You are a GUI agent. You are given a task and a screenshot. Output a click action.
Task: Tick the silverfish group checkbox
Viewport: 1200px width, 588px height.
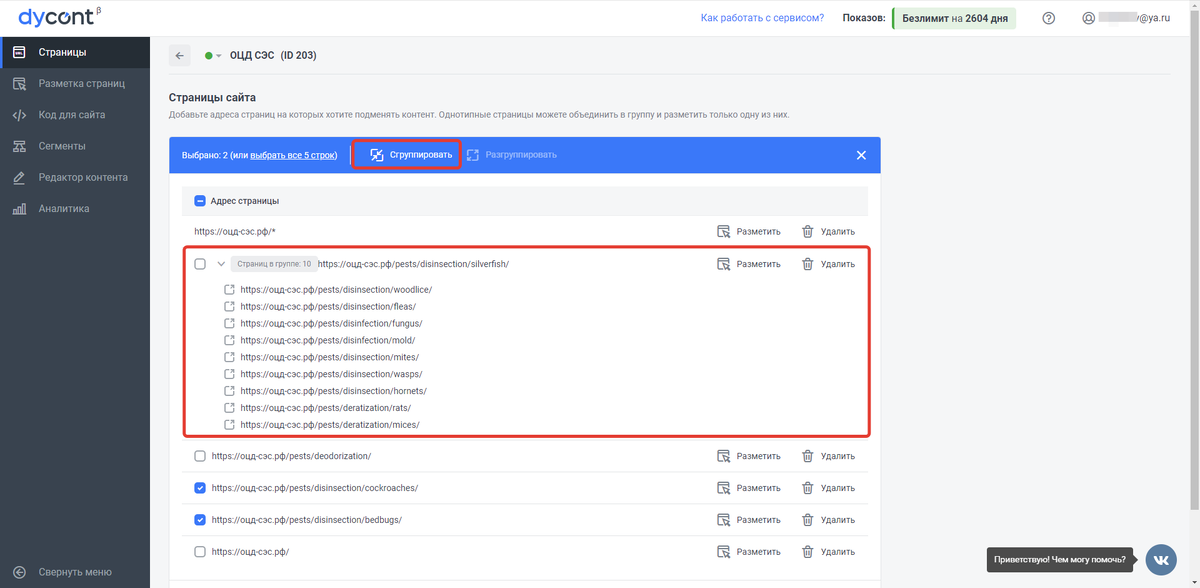[200, 264]
